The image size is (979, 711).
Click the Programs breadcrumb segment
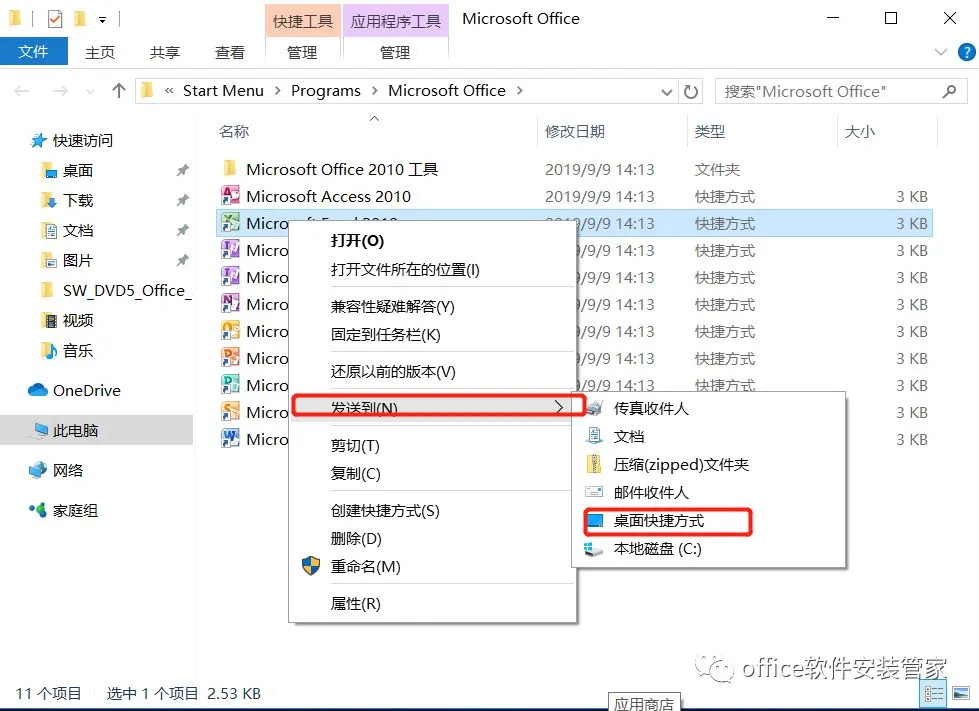[326, 91]
